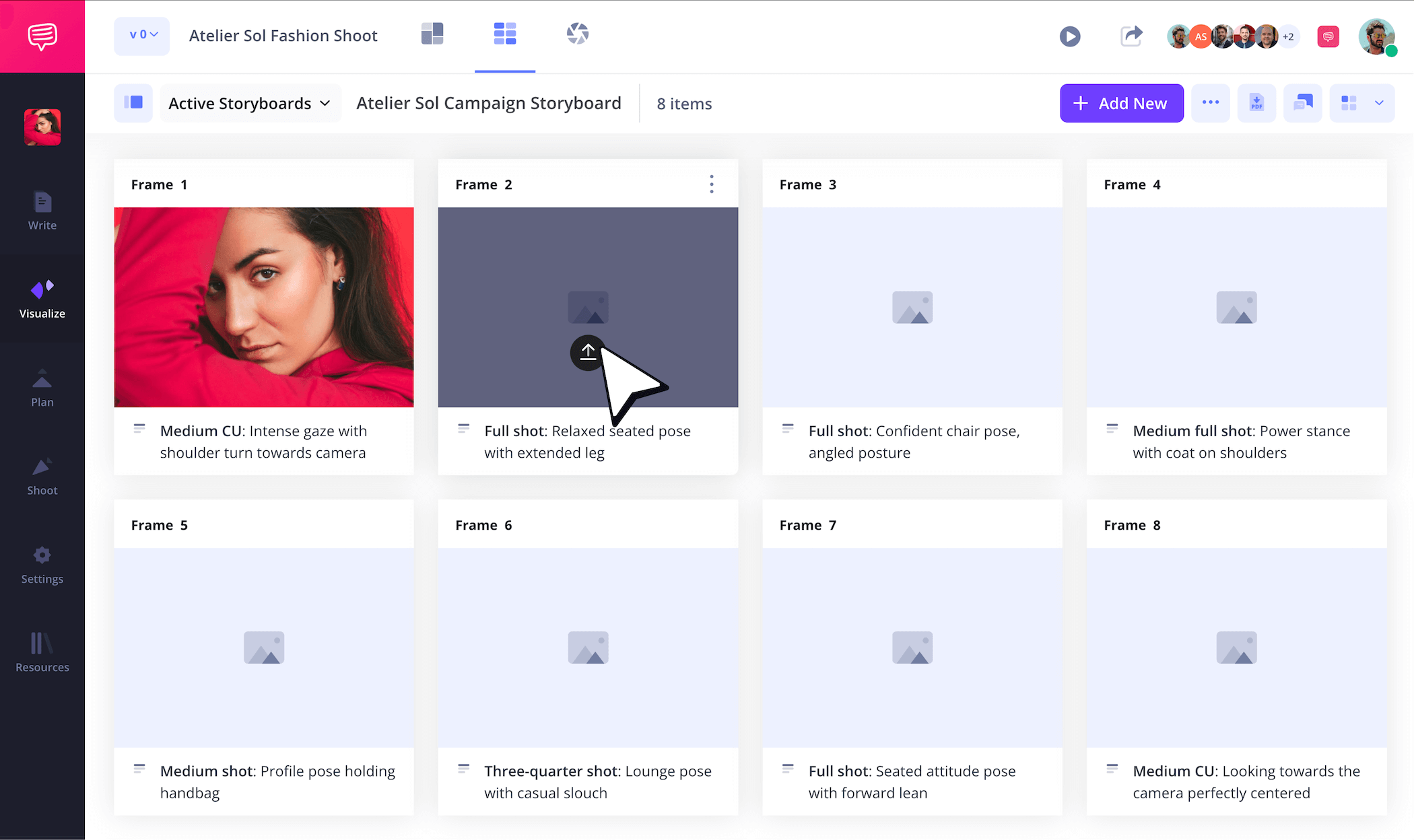The width and height of the screenshot is (1414, 840).
Task: Click the play presentation icon
Action: tap(1070, 36)
